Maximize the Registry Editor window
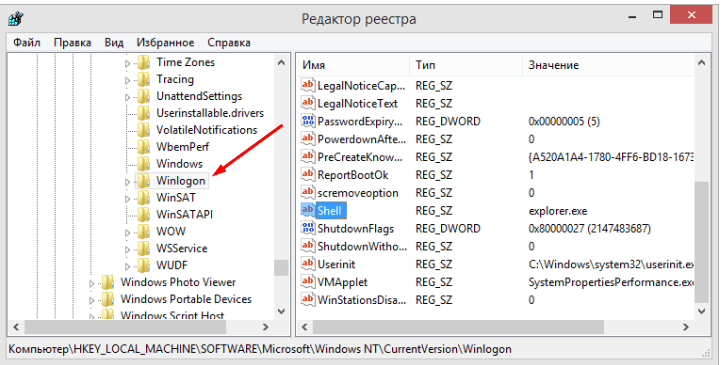Image resolution: width=721 pixels, height=365 pixels. (x=658, y=15)
